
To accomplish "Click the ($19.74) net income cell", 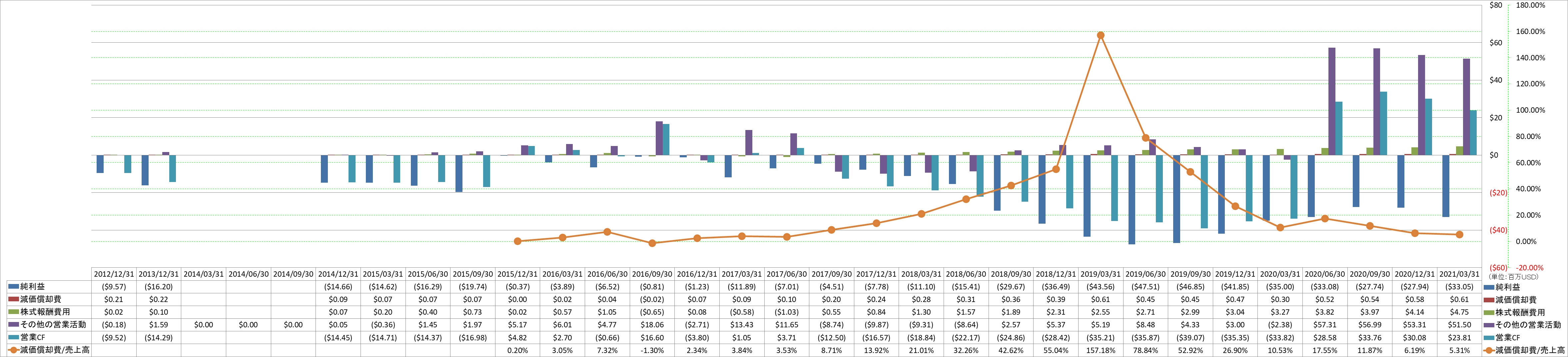I will click(473, 287).
